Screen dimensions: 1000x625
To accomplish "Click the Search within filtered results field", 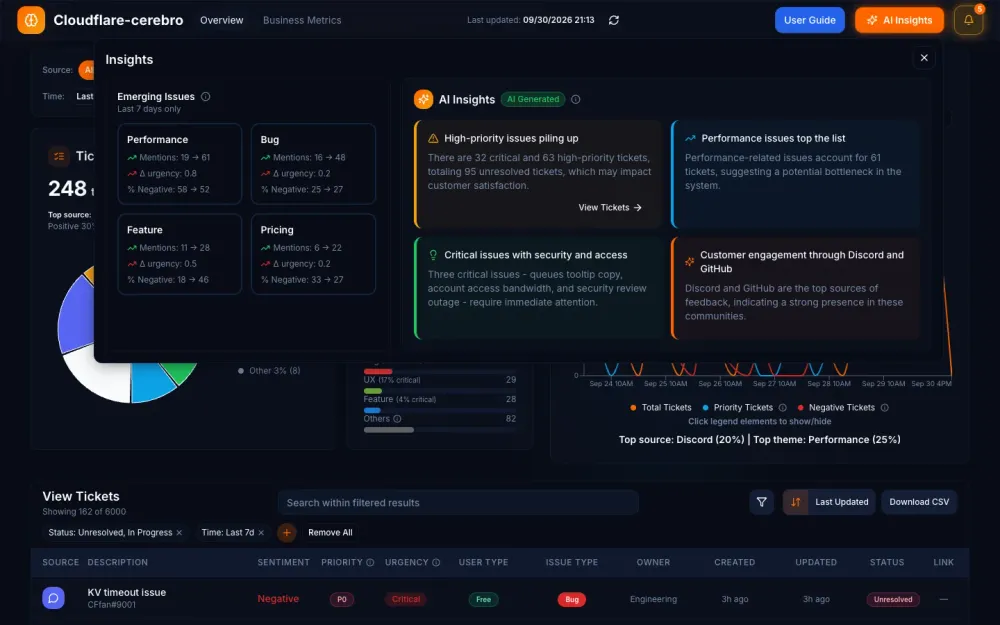I will pos(458,503).
